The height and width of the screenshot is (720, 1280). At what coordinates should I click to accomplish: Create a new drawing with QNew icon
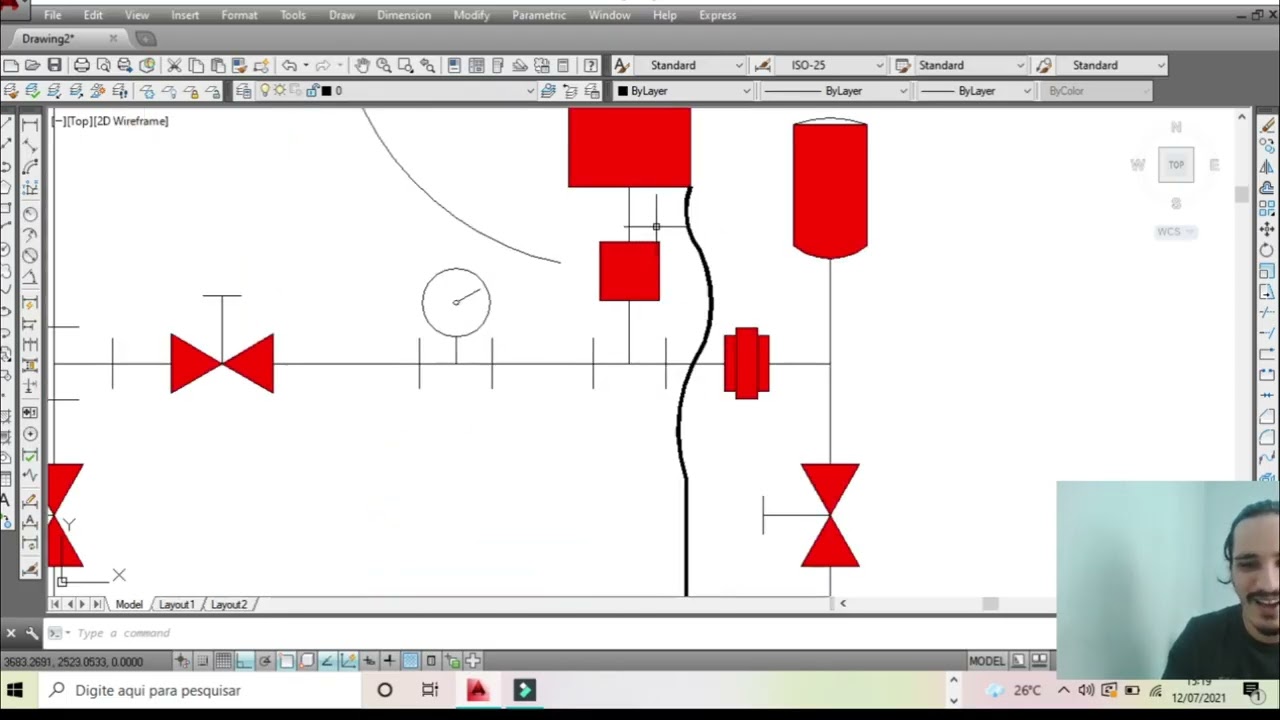pos(11,65)
